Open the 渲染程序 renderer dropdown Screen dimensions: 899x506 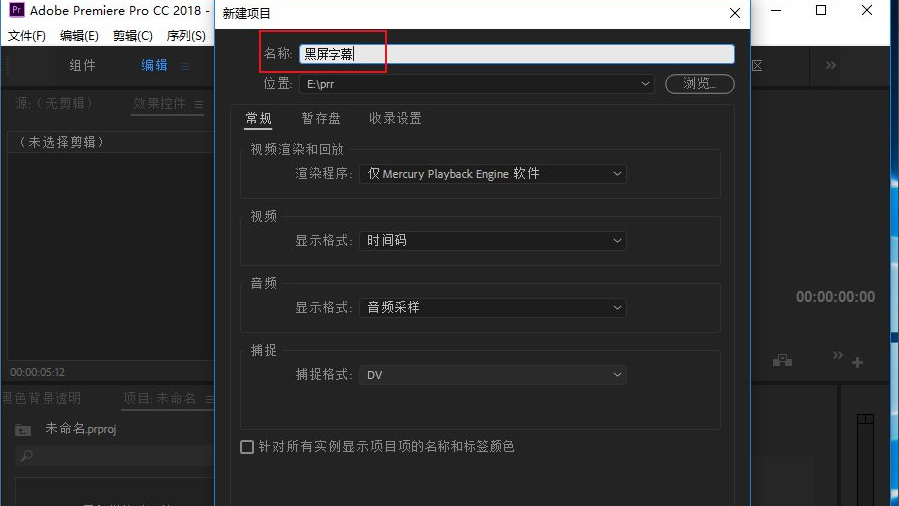coord(617,174)
